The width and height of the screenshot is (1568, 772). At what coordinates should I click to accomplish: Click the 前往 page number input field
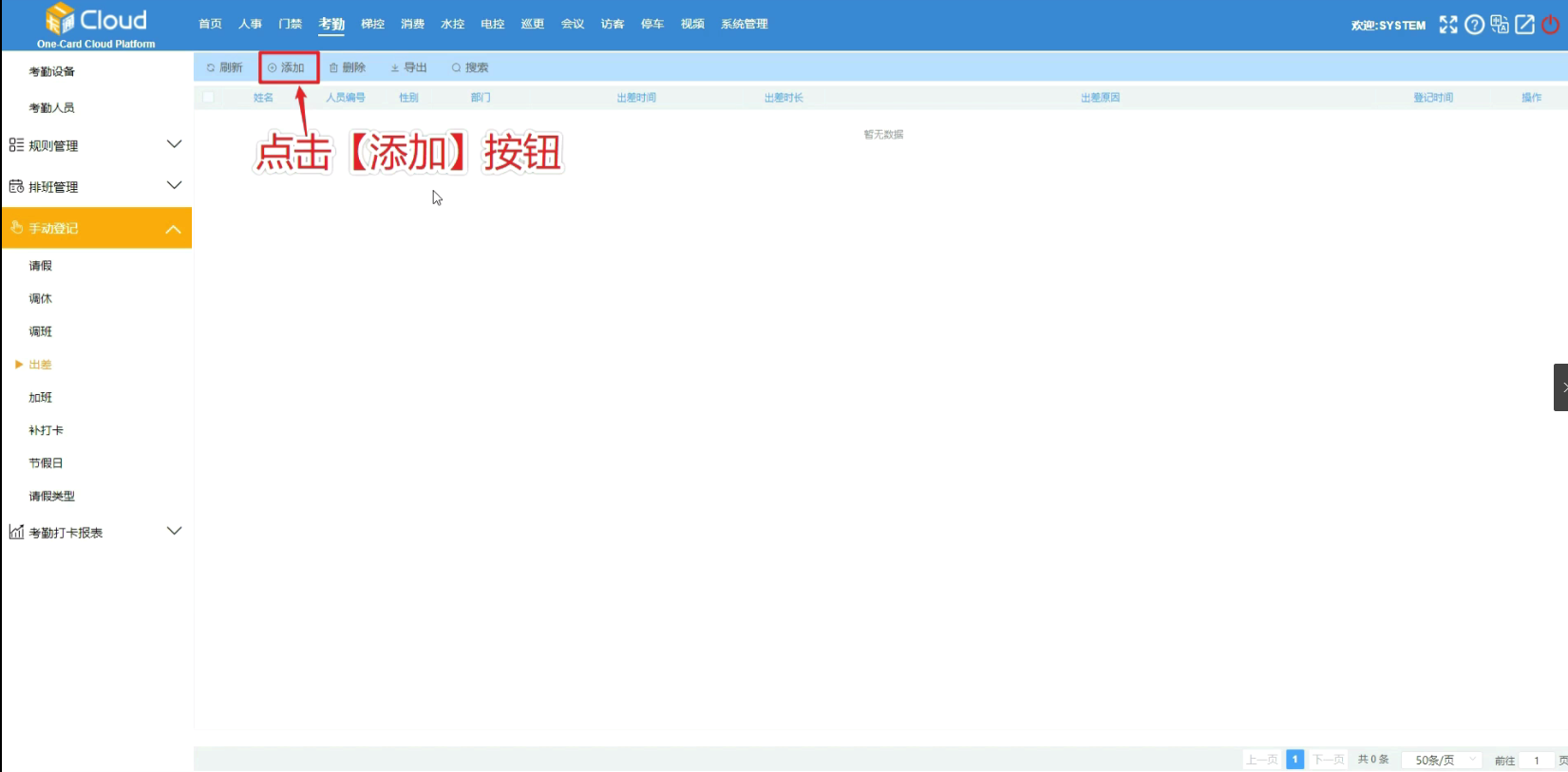click(1536, 760)
